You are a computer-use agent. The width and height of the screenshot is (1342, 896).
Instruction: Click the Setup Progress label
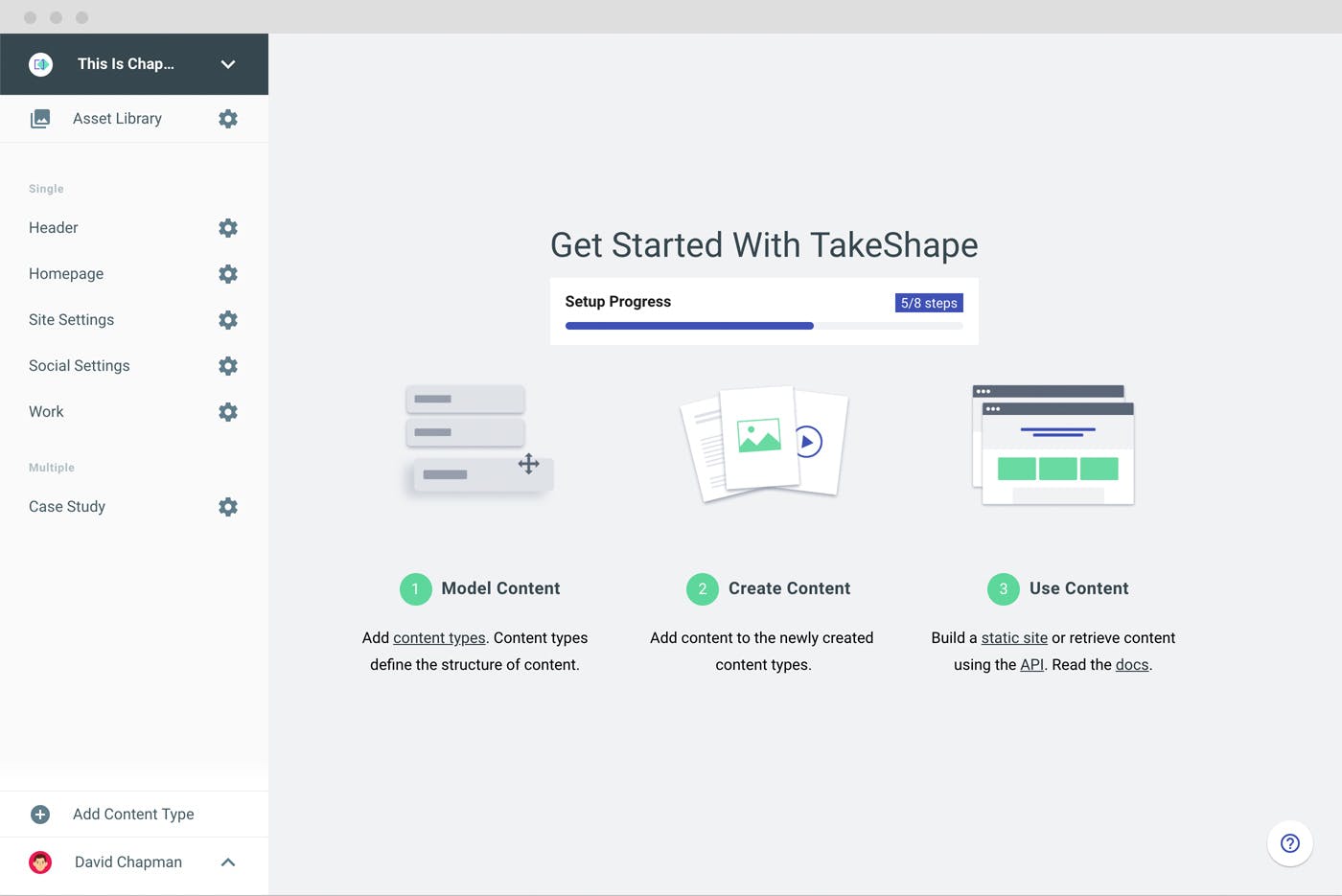[x=618, y=302]
